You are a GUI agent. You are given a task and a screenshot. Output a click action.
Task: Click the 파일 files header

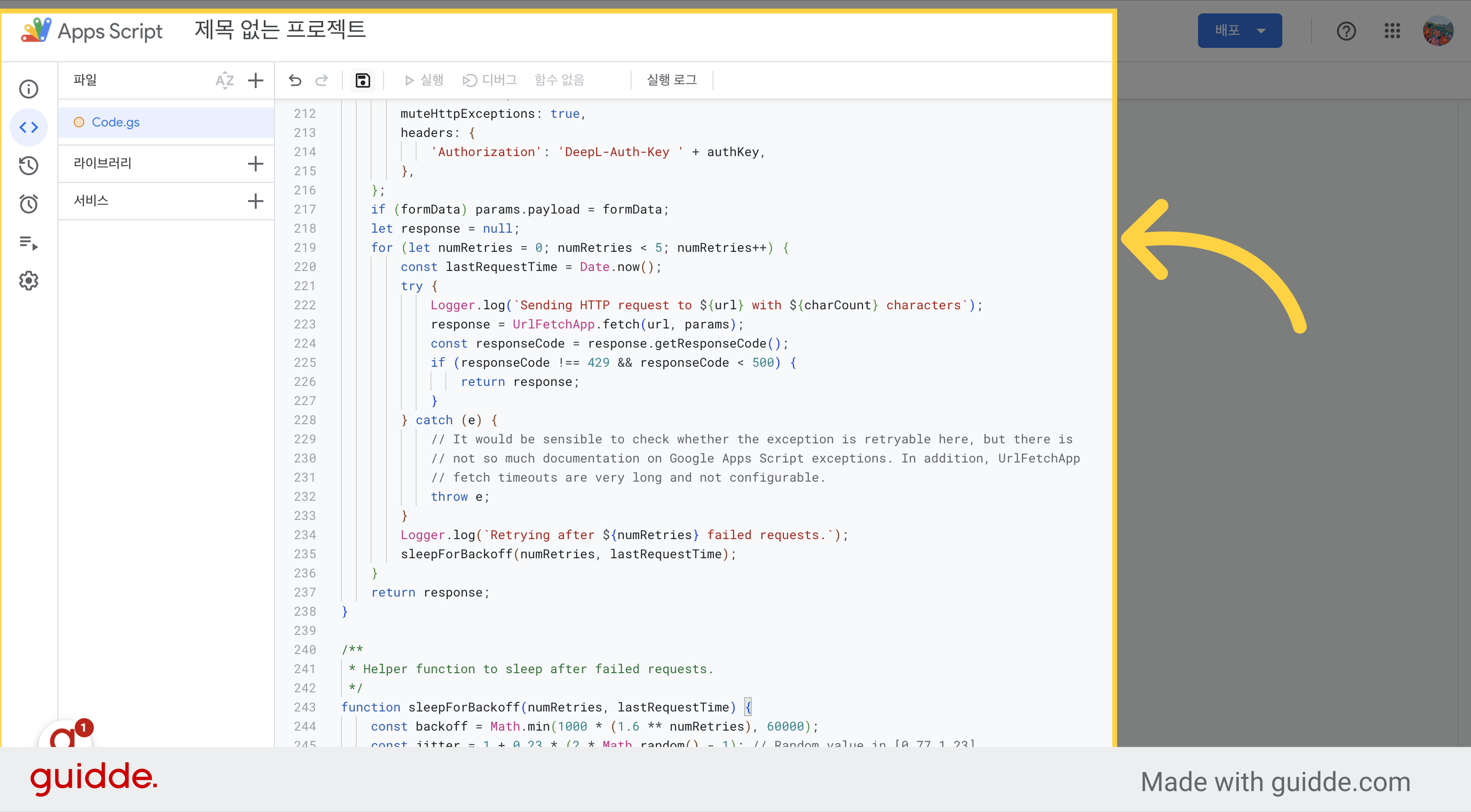pyautogui.click(x=85, y=80)
